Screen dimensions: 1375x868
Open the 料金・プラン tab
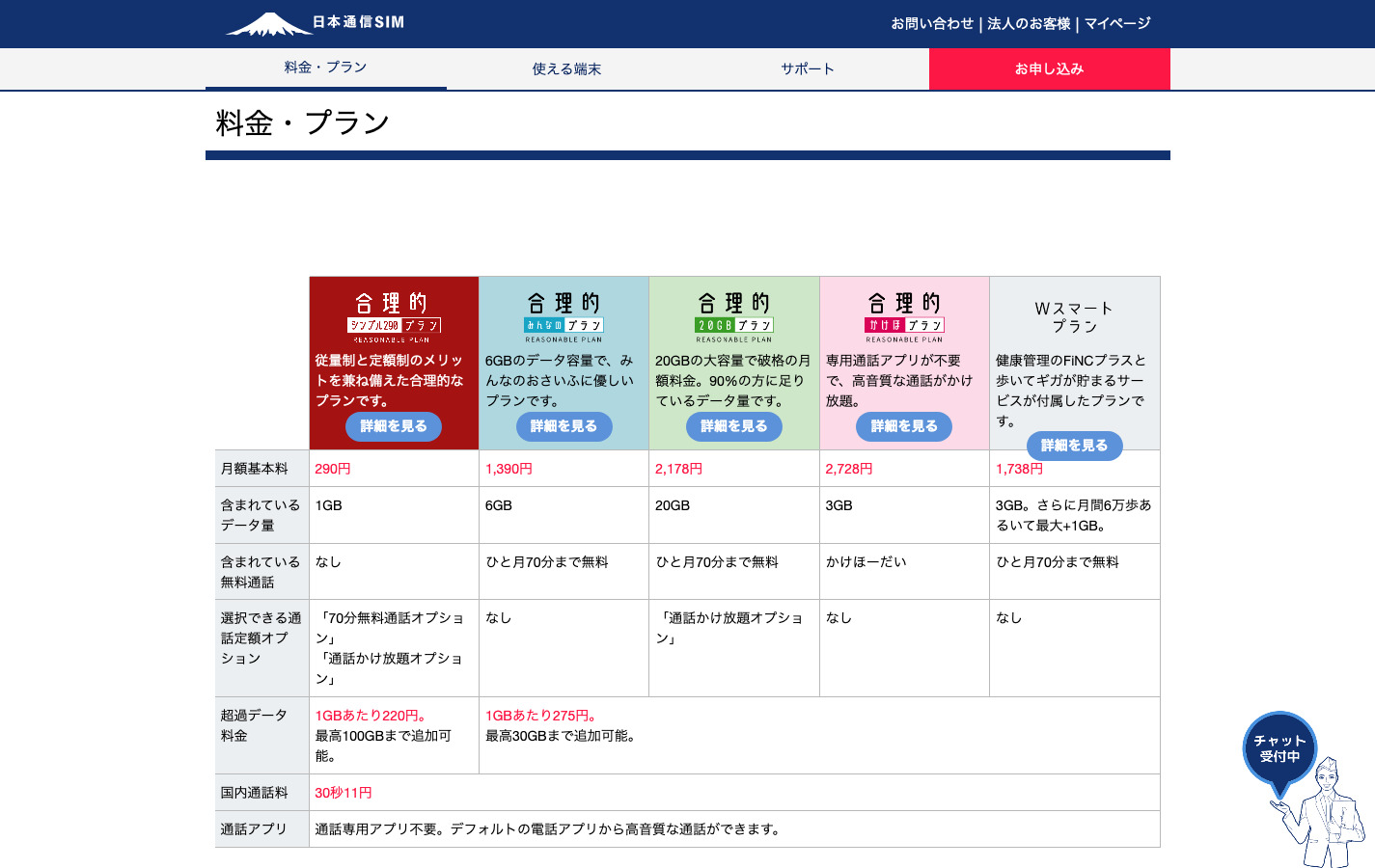click(325, 68)
